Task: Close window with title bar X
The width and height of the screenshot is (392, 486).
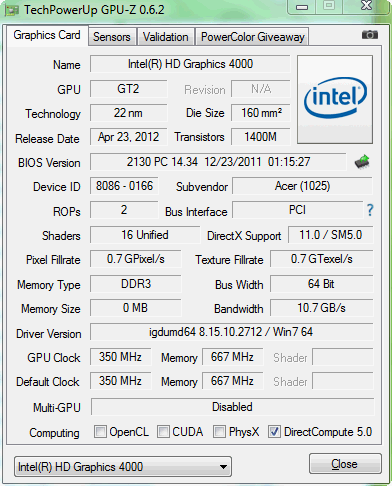Action: point(366,5)
